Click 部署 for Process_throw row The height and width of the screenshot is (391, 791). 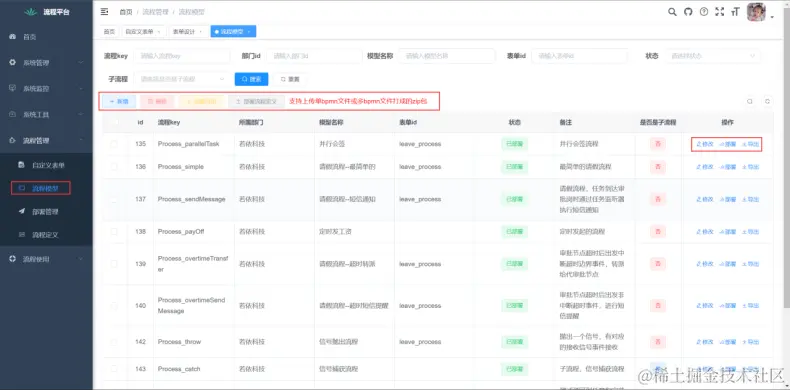click(727, 342)
